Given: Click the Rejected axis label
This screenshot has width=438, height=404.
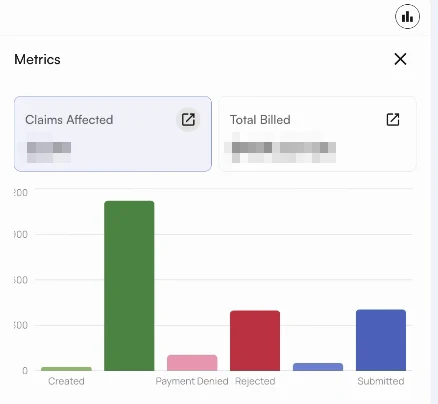Looking at the screenshot, I should 255,381.
